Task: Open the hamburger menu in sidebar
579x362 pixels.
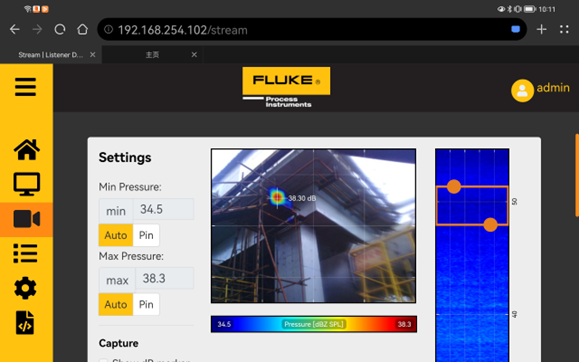Action: tap(25, 87)
